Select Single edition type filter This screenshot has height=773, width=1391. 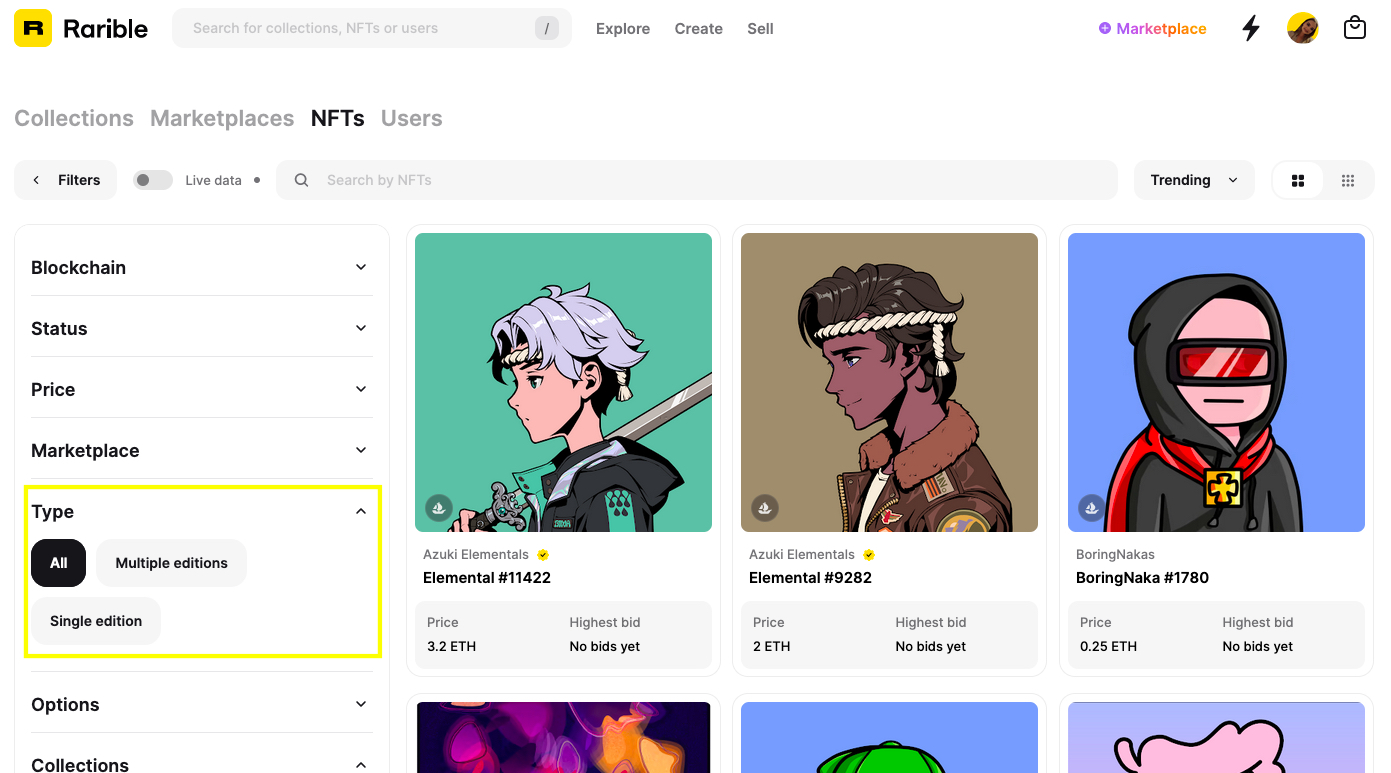click(x=96, y=621)
